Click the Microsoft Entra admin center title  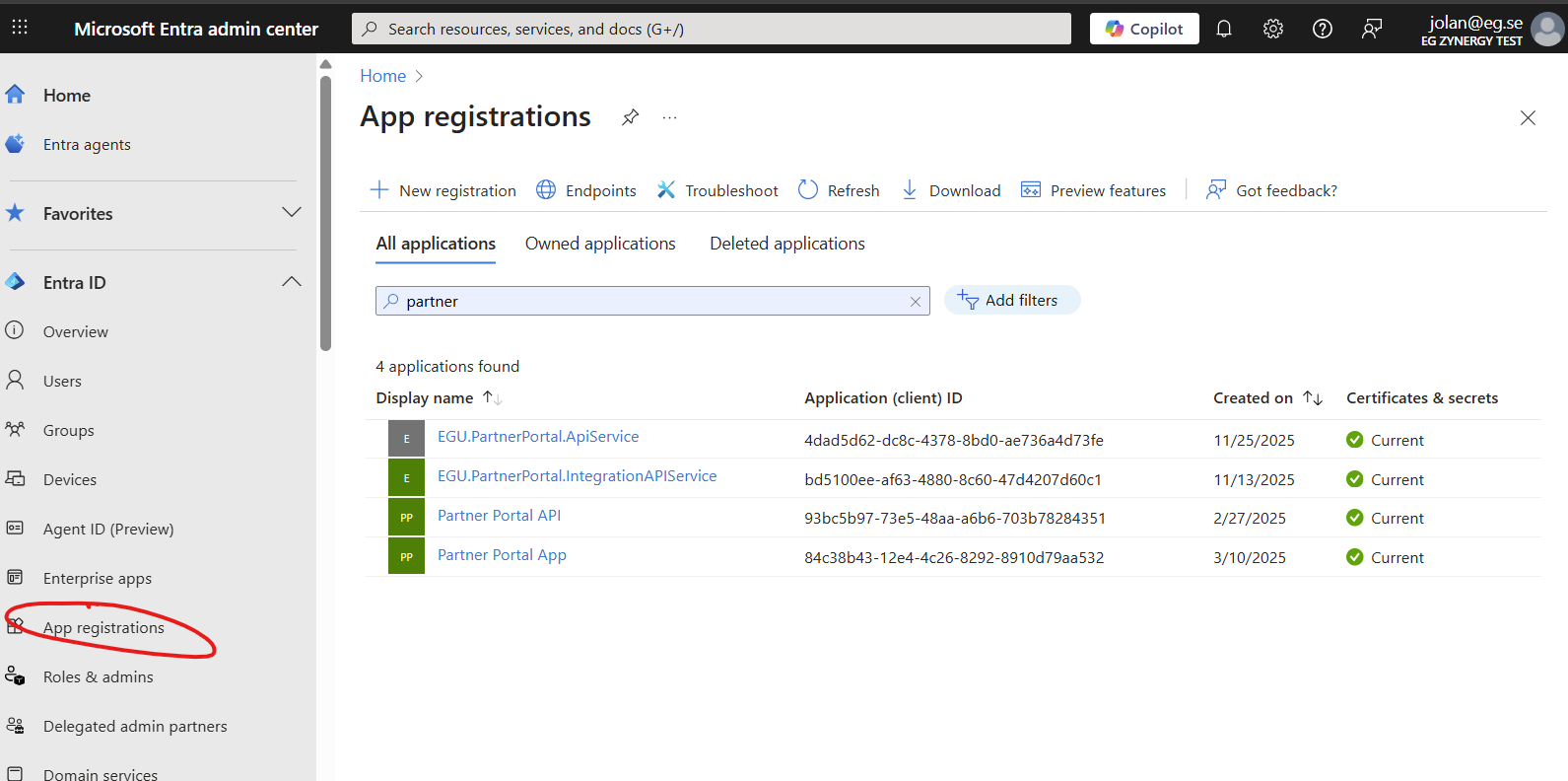click(196, 29)
